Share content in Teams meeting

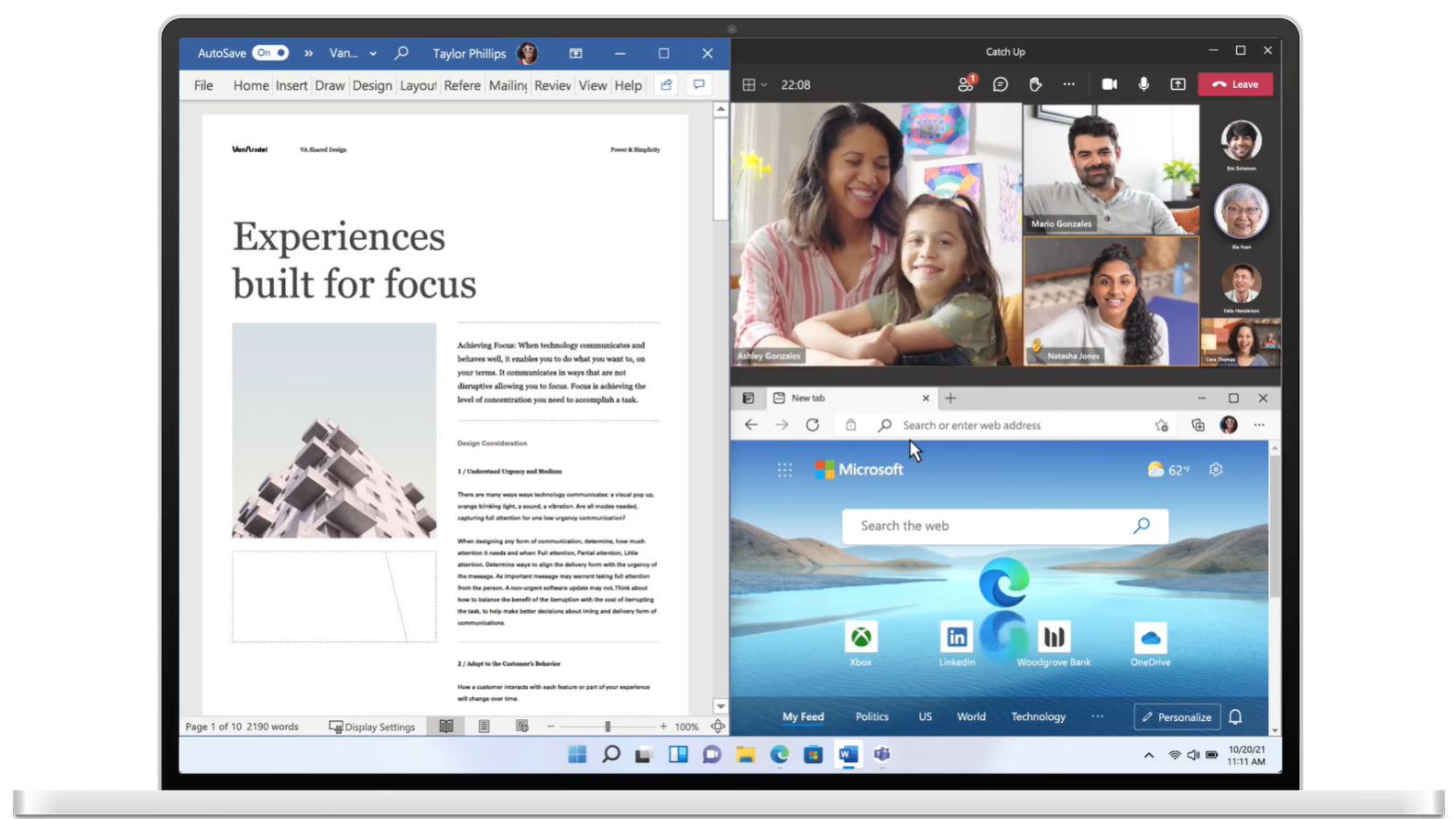(1178, 84)
